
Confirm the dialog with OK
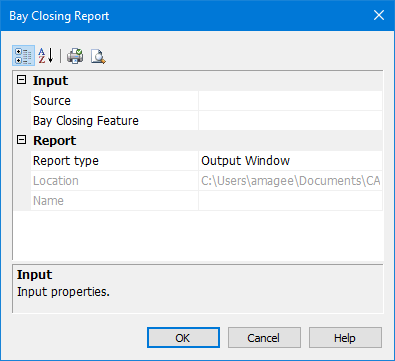point(183,338)
